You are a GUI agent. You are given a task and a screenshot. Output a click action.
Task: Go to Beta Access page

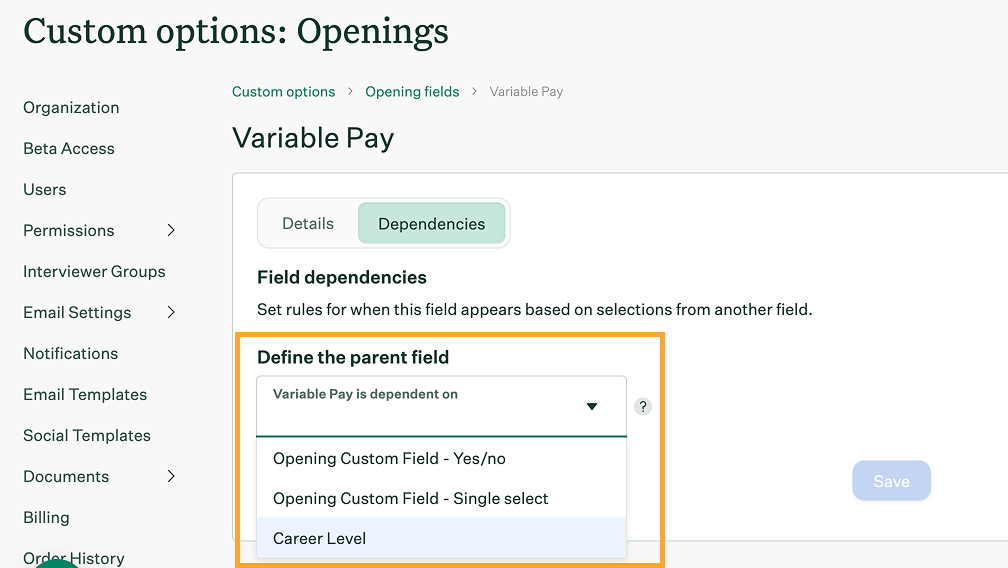click(69, 149)
